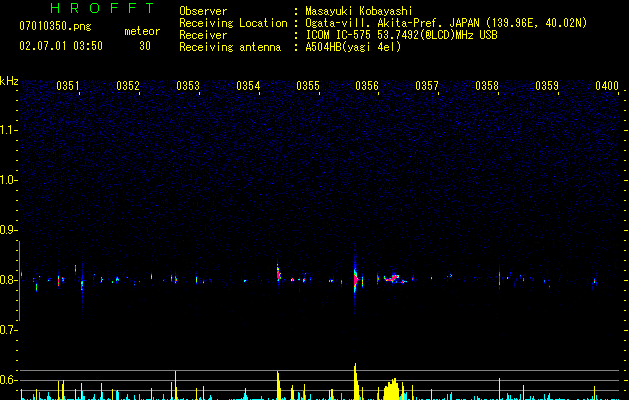Click the 'Receiver' field label
This screenshot has width=629, height=400.
(203, 35)
